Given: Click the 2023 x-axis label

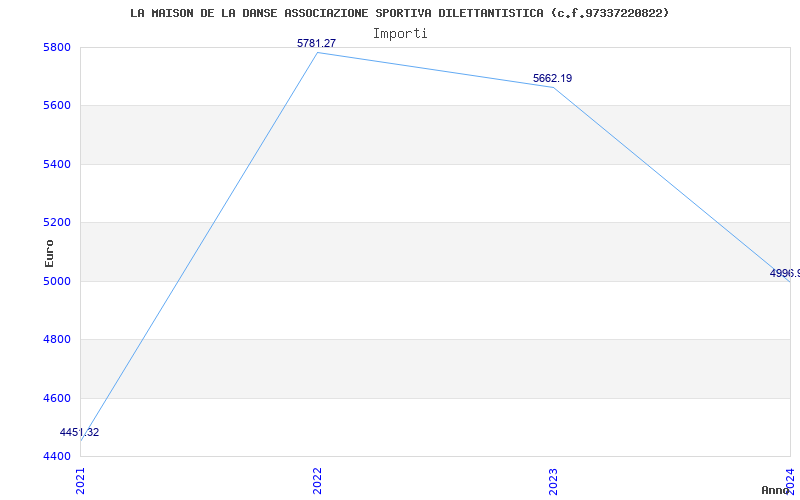Looking at the screenshot, I should (554, 481).
